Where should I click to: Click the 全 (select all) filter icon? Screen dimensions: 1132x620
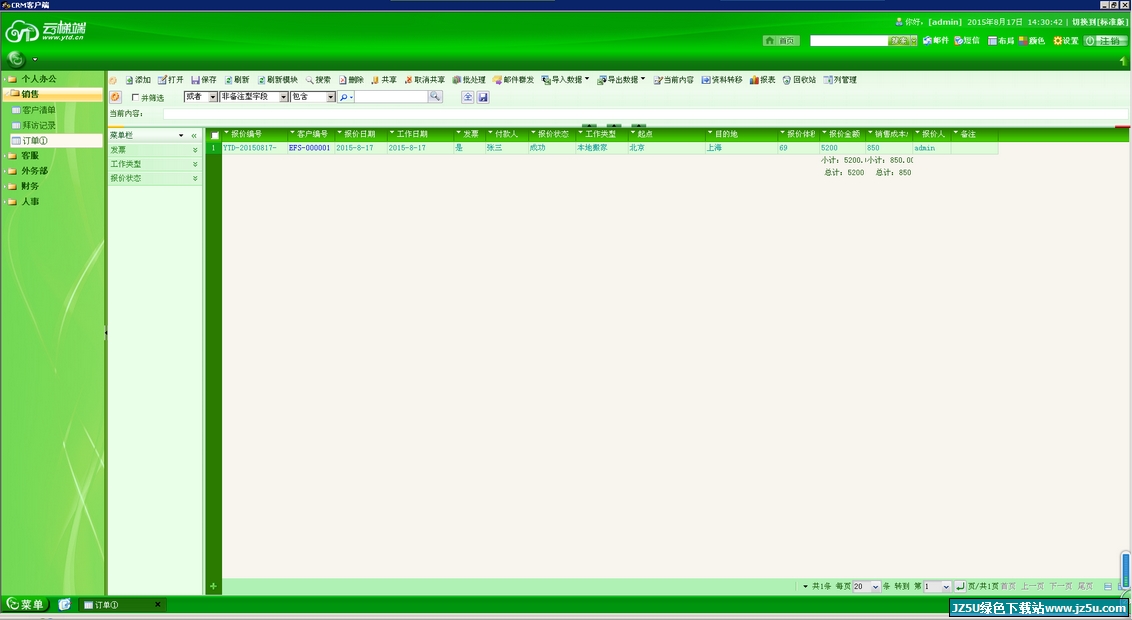point(468,97)
